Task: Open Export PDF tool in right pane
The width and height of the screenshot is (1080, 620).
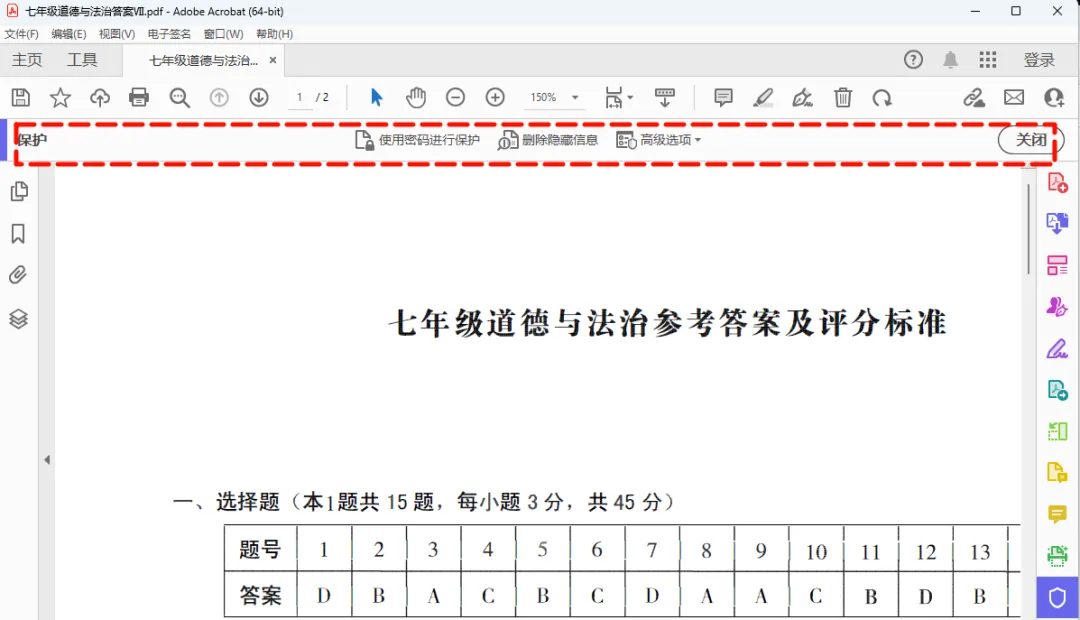Action: click(1057, 223)
